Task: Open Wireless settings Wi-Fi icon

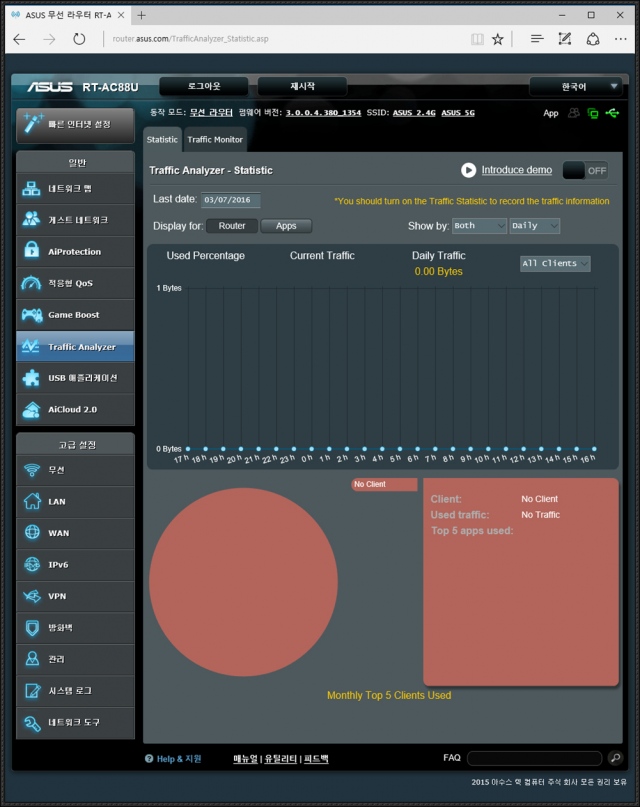Action: [32, 470]
